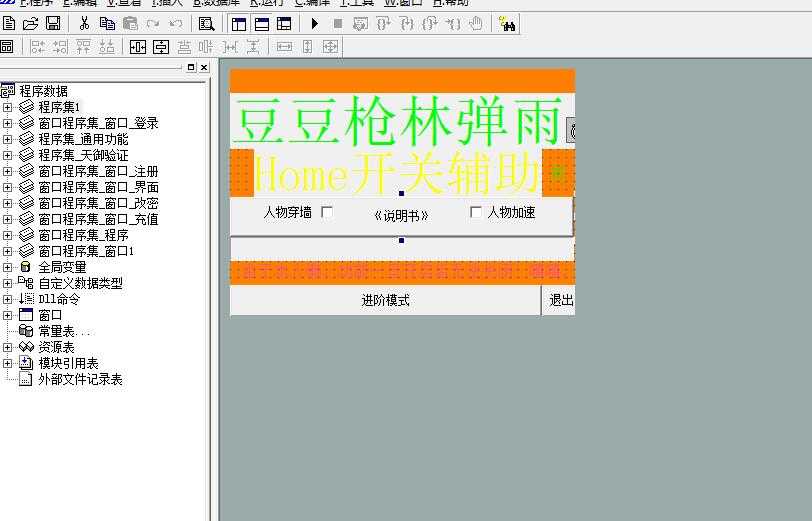812x521 pixels.
Task: Click the hand breakpoint icon
Action: (x=476, y=23)
